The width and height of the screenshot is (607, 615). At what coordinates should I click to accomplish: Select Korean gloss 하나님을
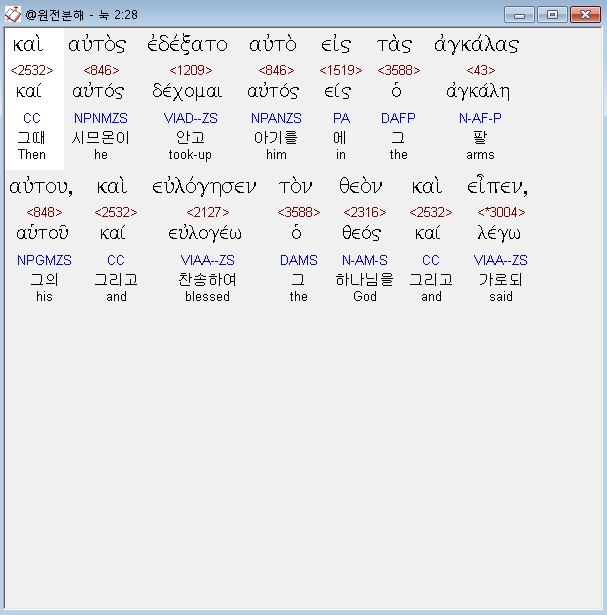point(364,280)
